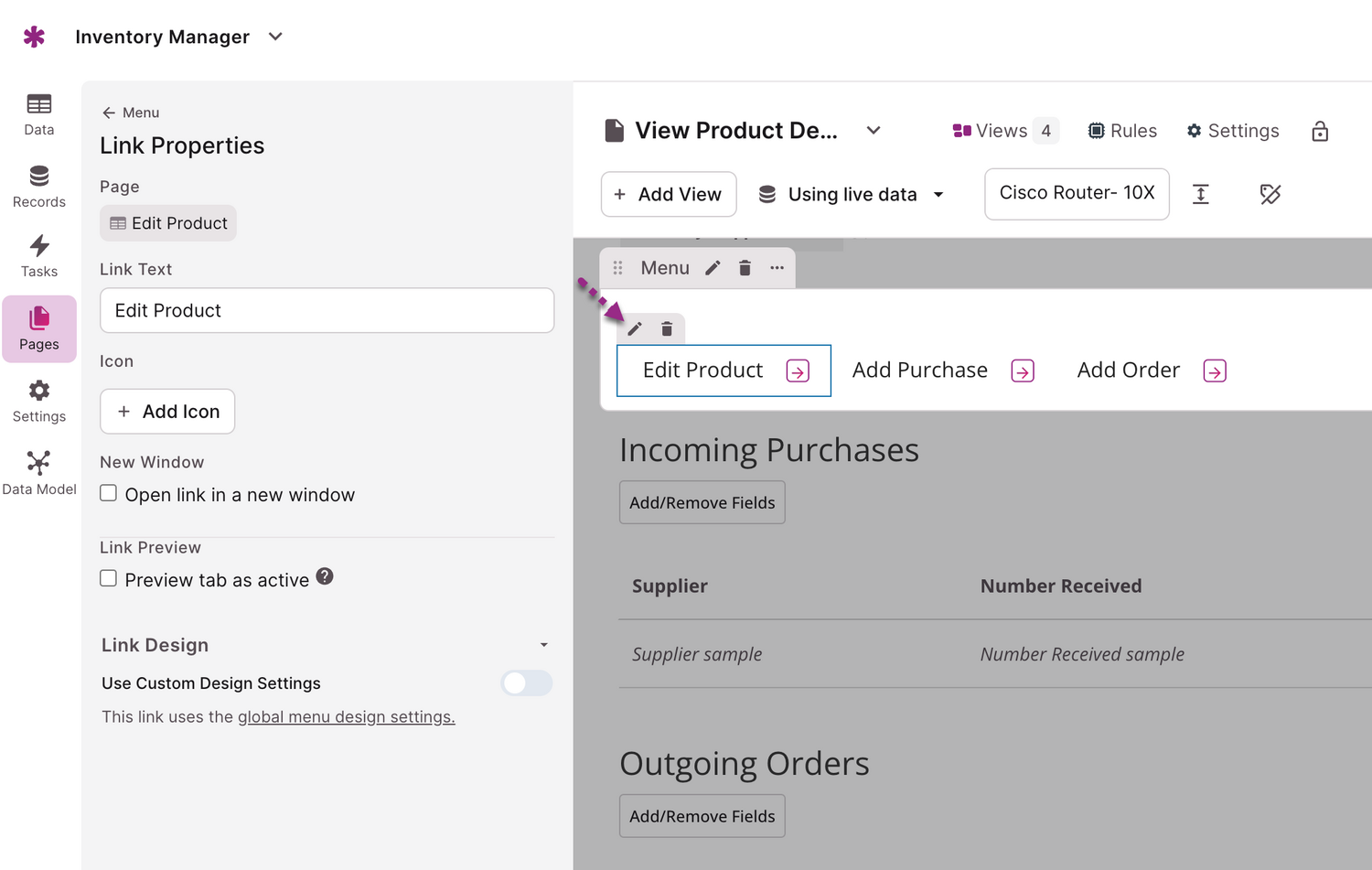Click the lock icon beside Settings
This screenshot has height=870, width=1372.
coord(1319,132)
